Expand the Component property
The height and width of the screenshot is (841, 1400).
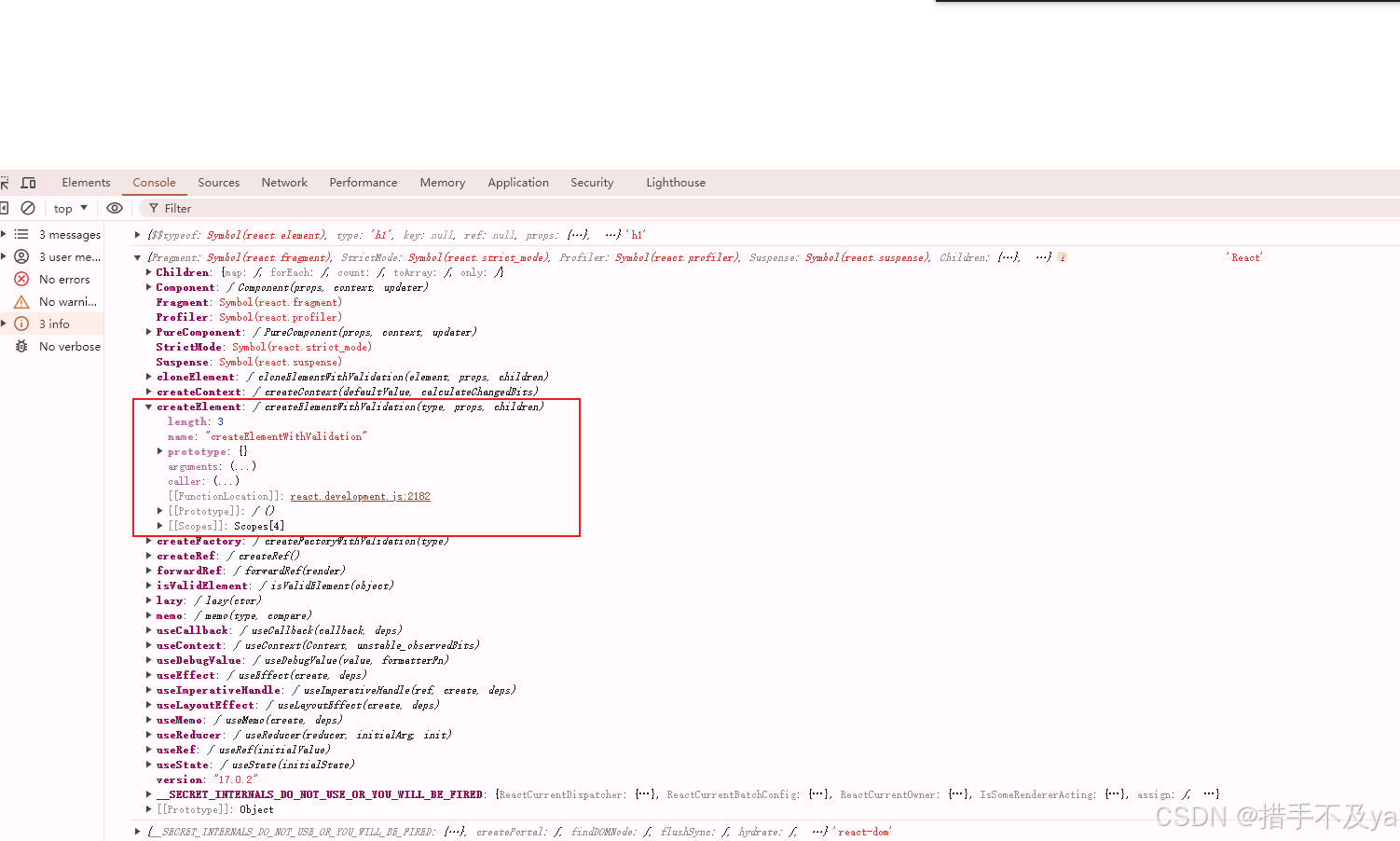(149, 287)
